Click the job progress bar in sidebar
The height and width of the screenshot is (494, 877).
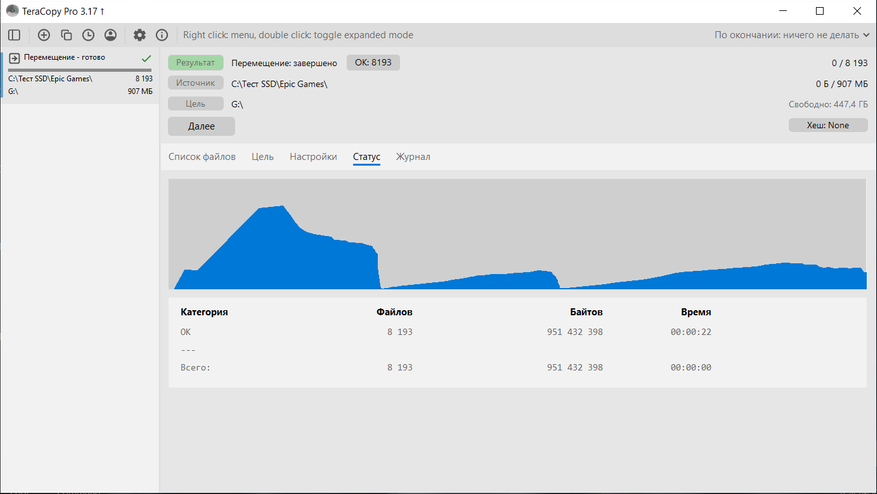point(79,70)
